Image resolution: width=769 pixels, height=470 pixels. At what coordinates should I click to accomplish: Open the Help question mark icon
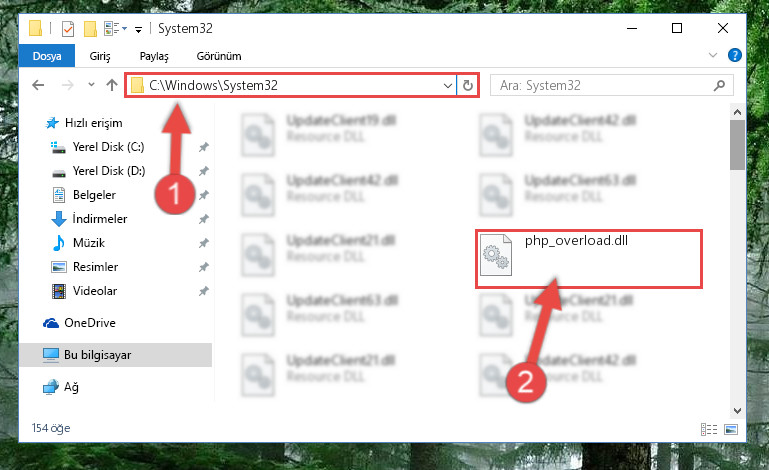pyautogui.click(x=734, y=55)
